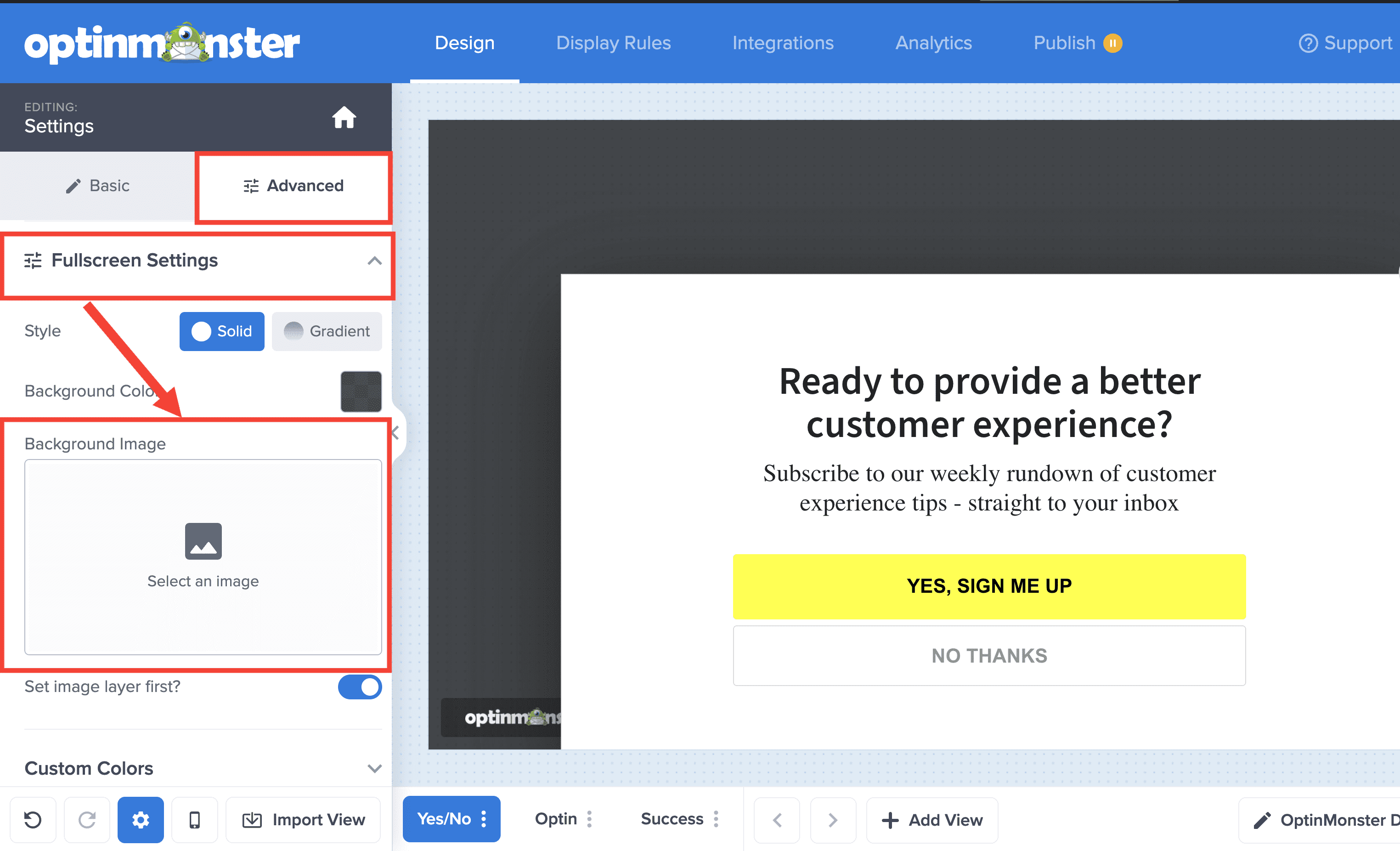Click the undo icon in the bottom toolbar

tap(33, 820)
